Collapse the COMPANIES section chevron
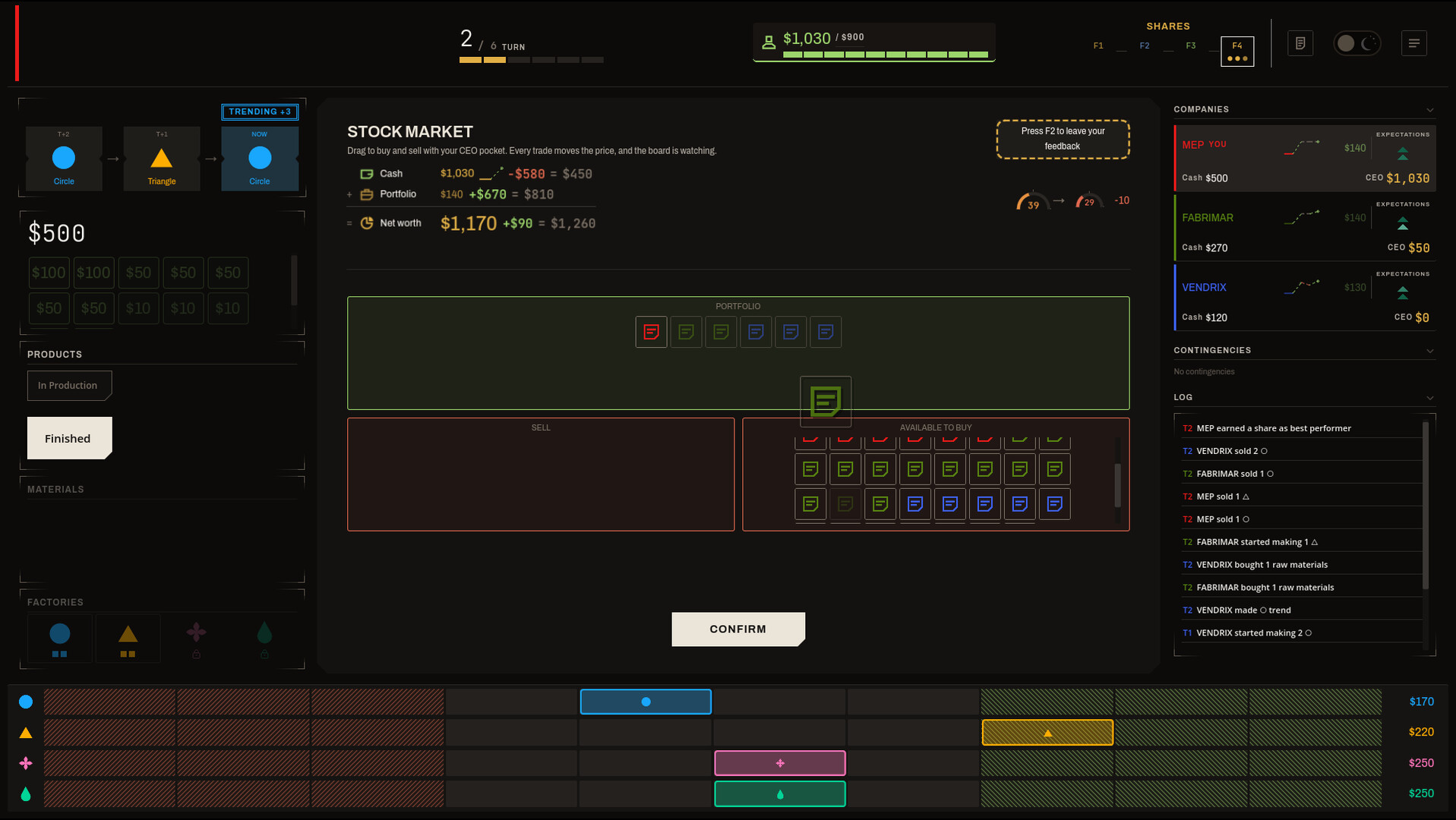The height and width of the screenshot is (820, 1456). (1429, 110)
